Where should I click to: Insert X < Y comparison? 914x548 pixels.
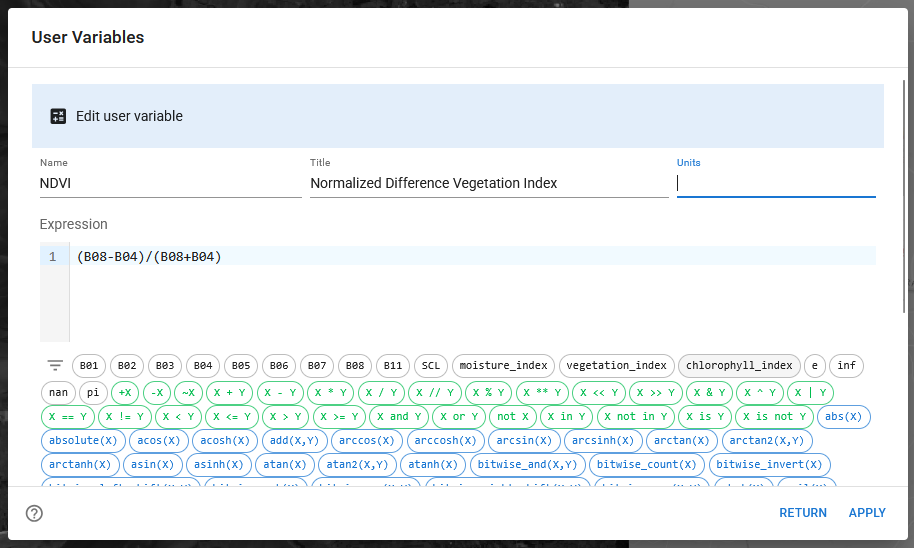pyautogui.click(x=178, y=416)
